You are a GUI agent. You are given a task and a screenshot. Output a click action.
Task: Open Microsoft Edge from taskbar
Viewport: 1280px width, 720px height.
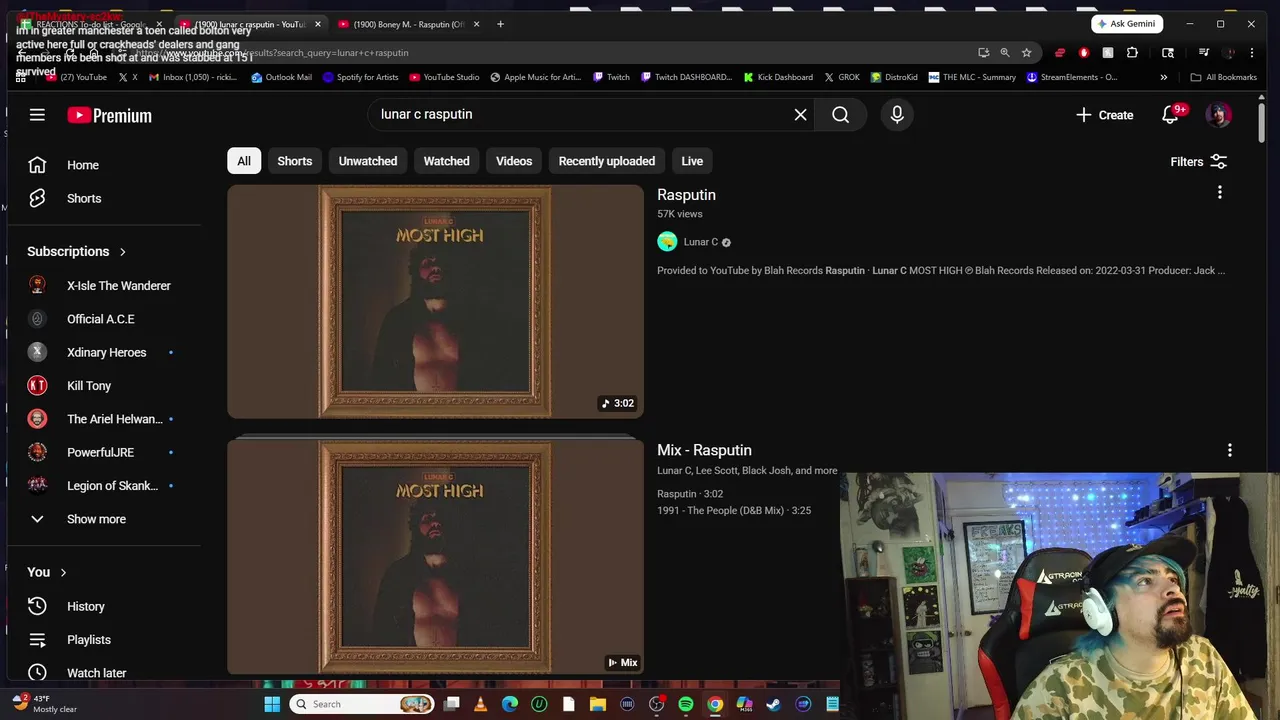point(510,704)
